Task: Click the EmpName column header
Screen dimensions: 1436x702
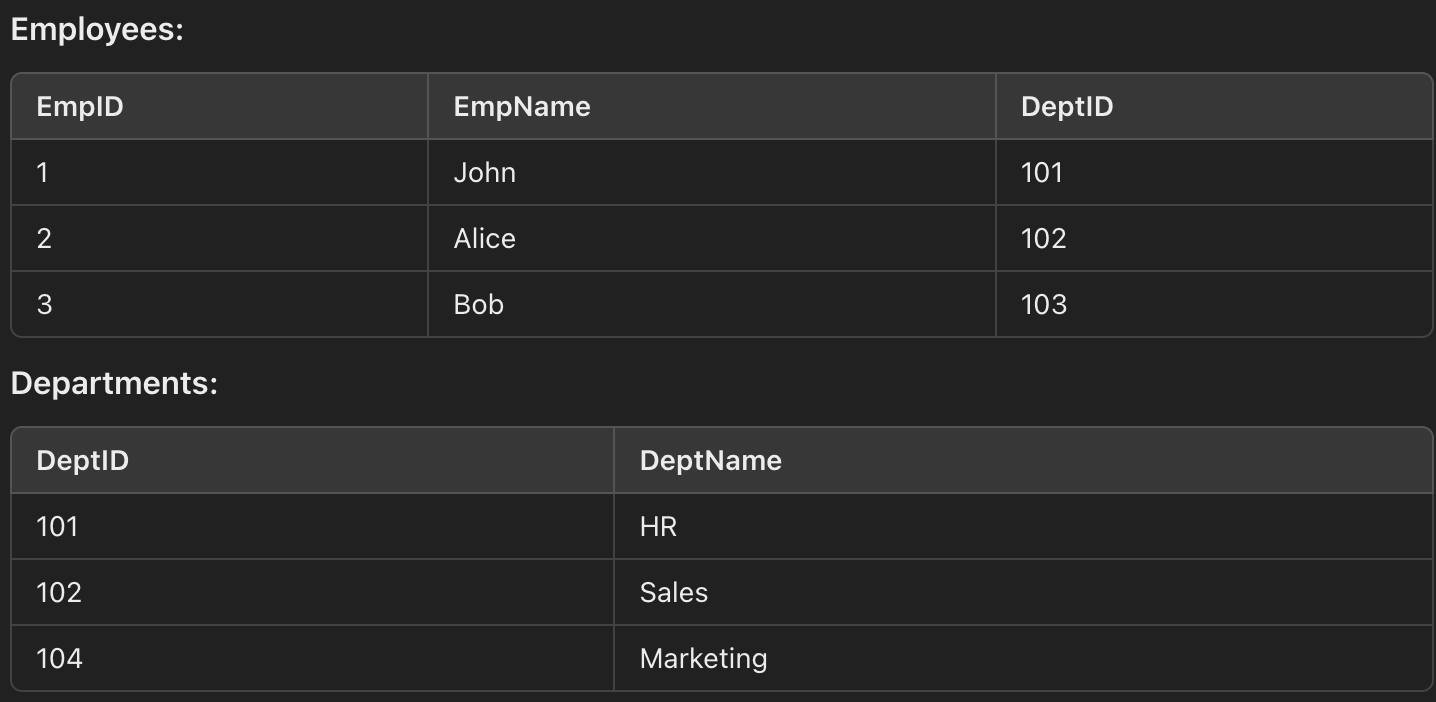Action: (x=522, y=107)
